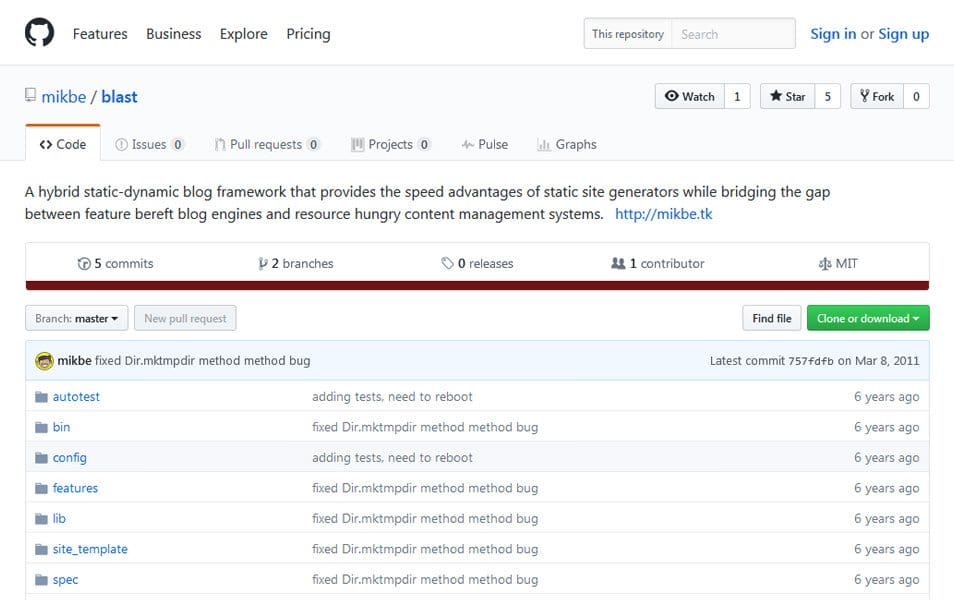The height and width of the screenshot is (600, 954).
Task: Open autotest row commit message 'adding tests'
Action: pos(392,397)
